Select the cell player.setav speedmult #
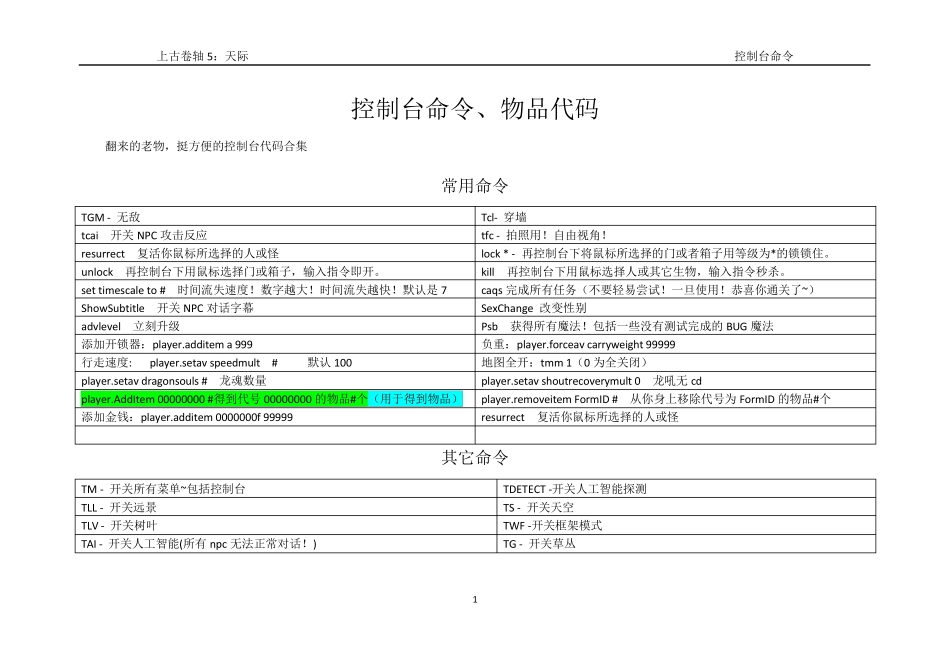This screenshot has width=950, height=672. [x=275, y=362]
